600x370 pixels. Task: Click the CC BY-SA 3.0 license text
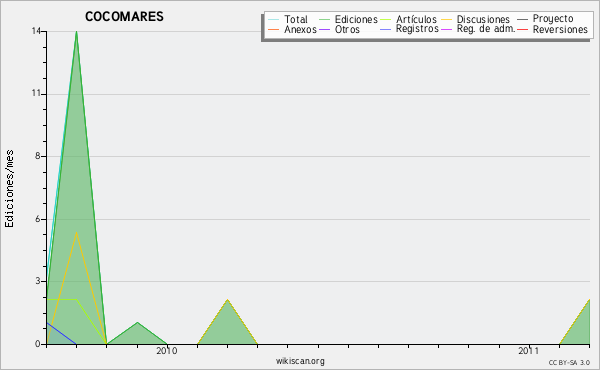(569, 363)
